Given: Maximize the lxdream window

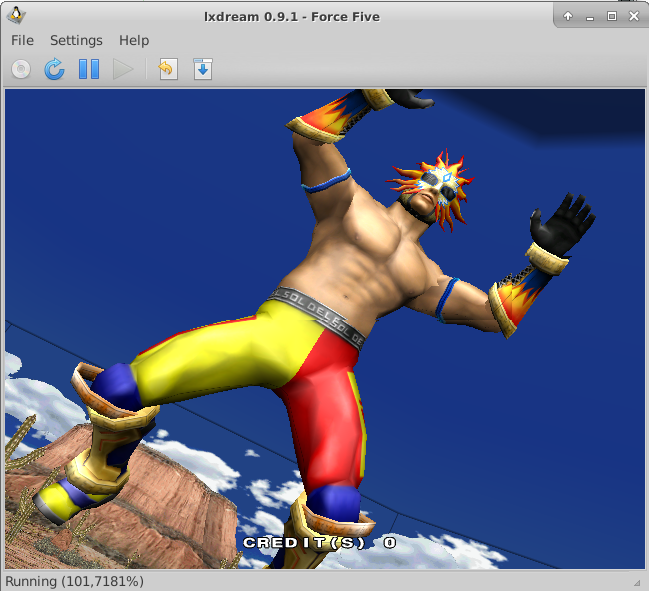Looking at the screenshot, I should click(x=612, y=16).
